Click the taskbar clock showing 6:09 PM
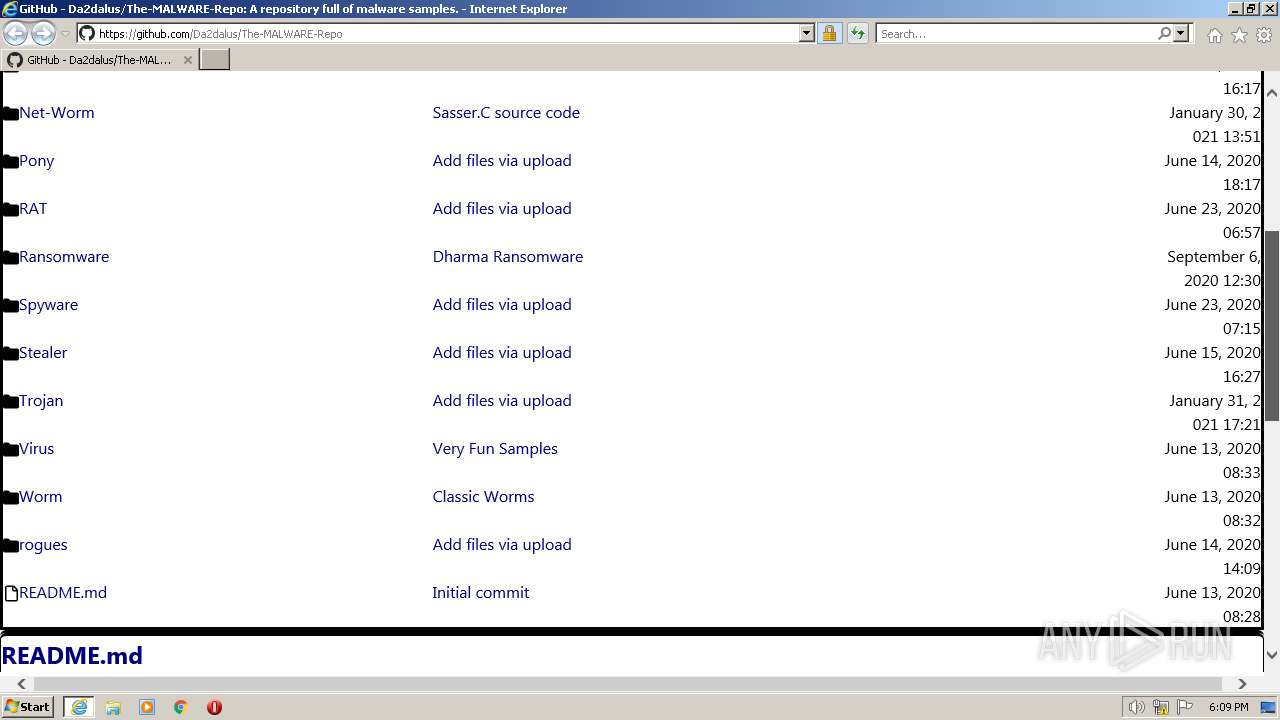The height and width of the screenshot is (720, 1280). (x=1228, y=707)
